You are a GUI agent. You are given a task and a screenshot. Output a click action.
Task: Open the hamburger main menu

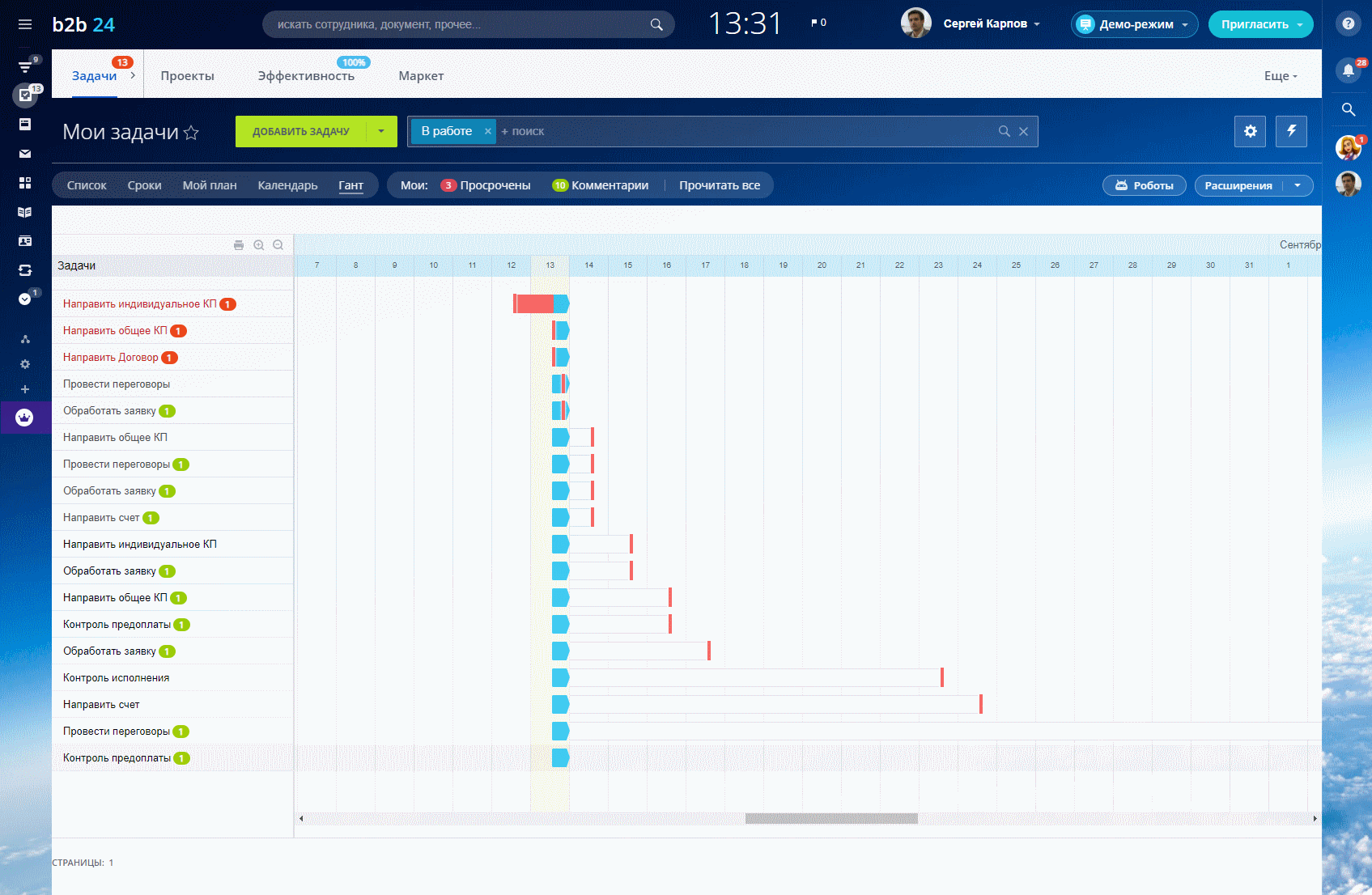point(25,24)
